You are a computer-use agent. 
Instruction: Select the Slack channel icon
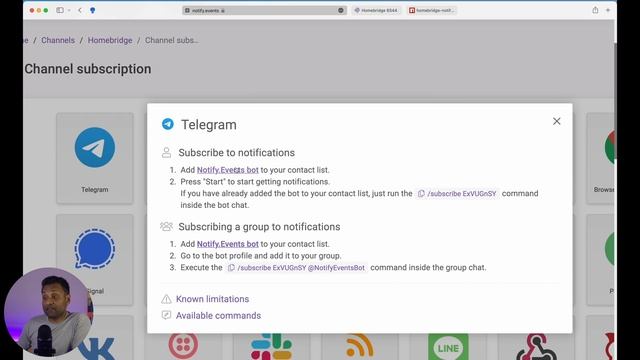(x=271, y=347)
